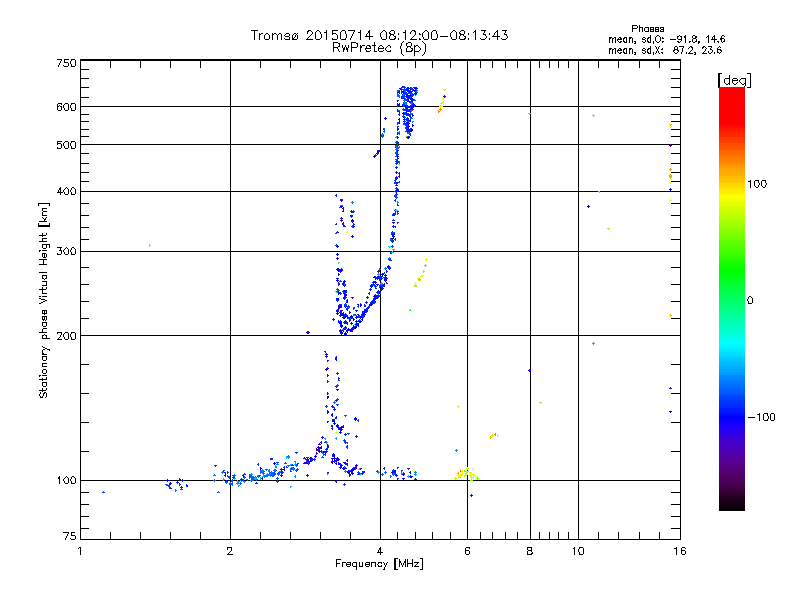Viewport: 800px width, 600px height.
Task: Click the plot title 'Tromsø 20150714 08:12:00-08:13:43'
Action: tap(379, 35)
